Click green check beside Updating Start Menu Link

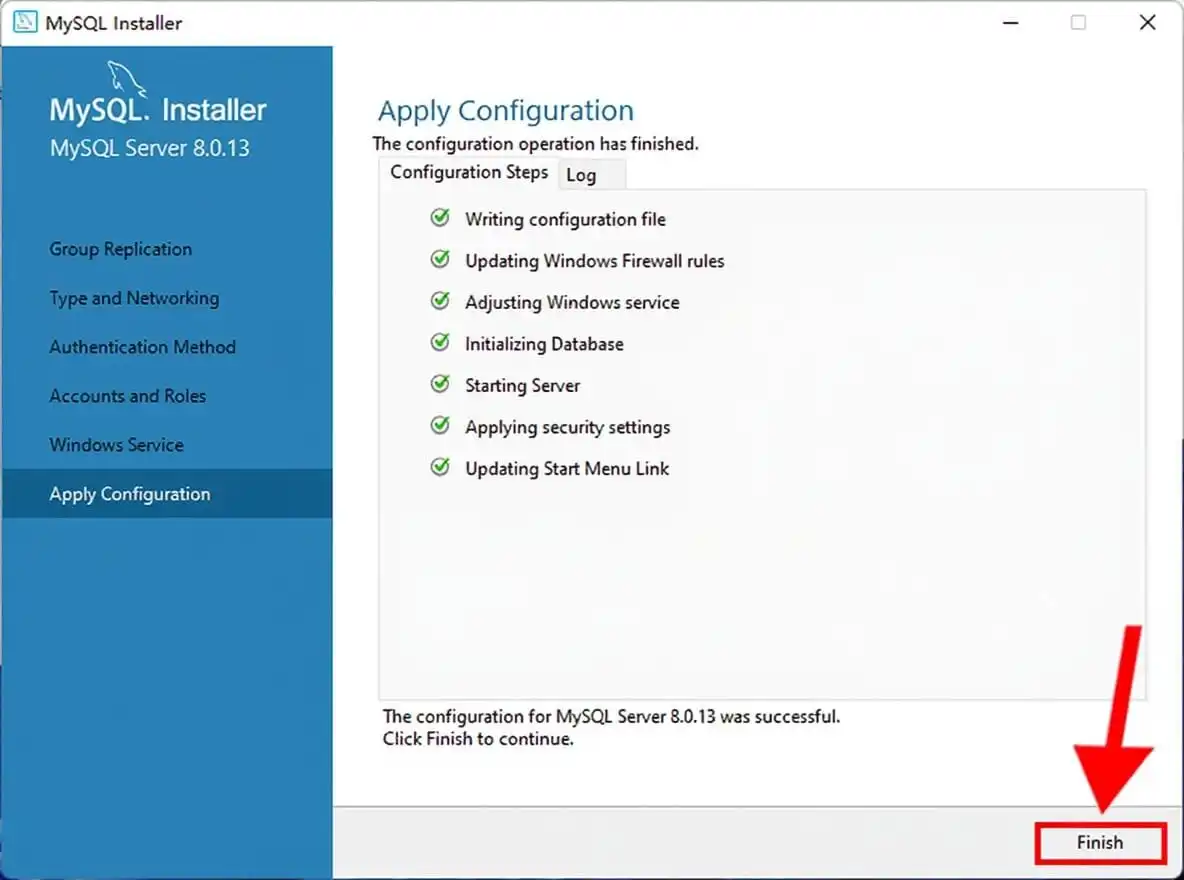tap(440, 468)
